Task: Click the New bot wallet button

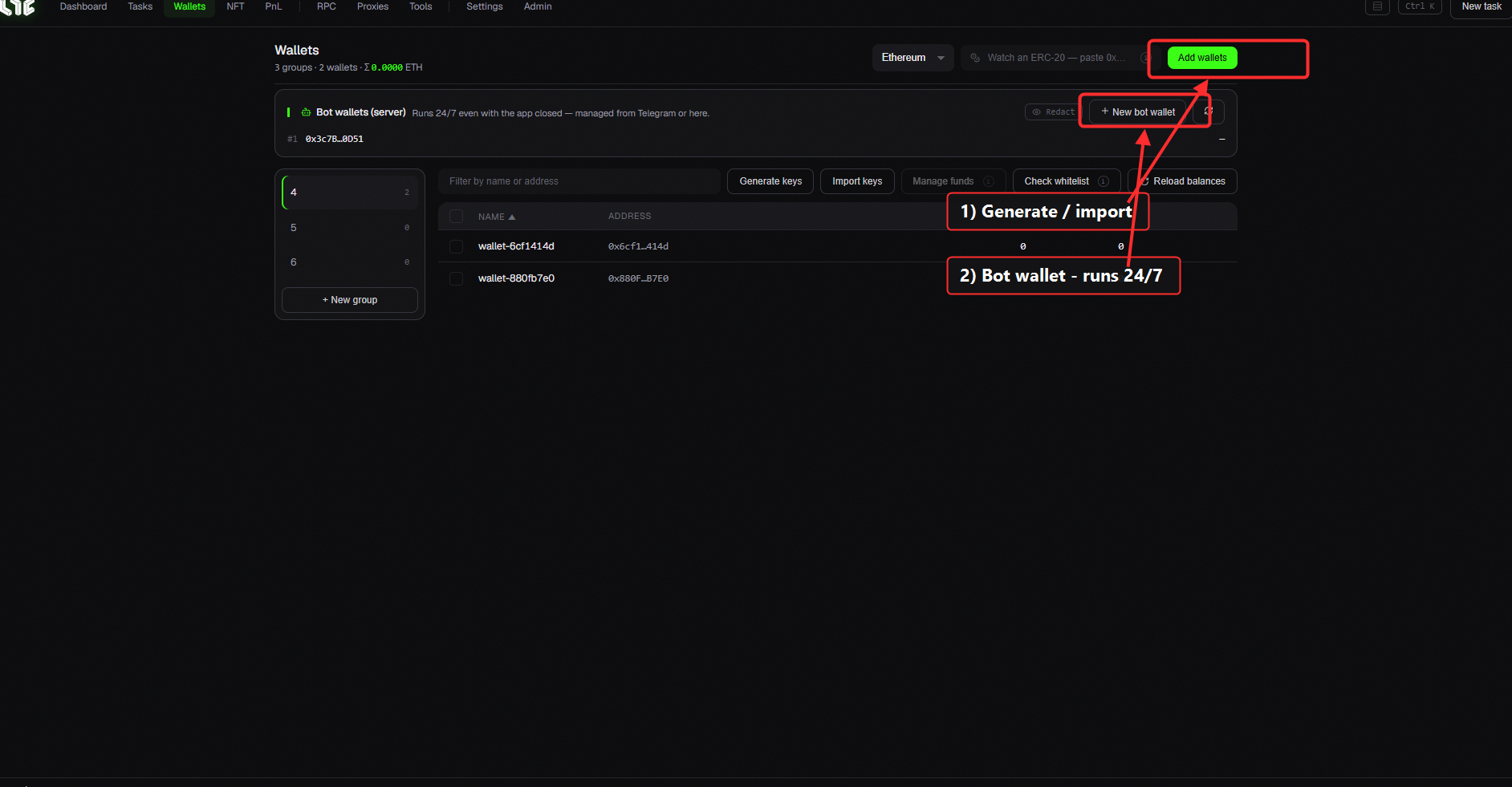Action: click(x=1137, y=112)
